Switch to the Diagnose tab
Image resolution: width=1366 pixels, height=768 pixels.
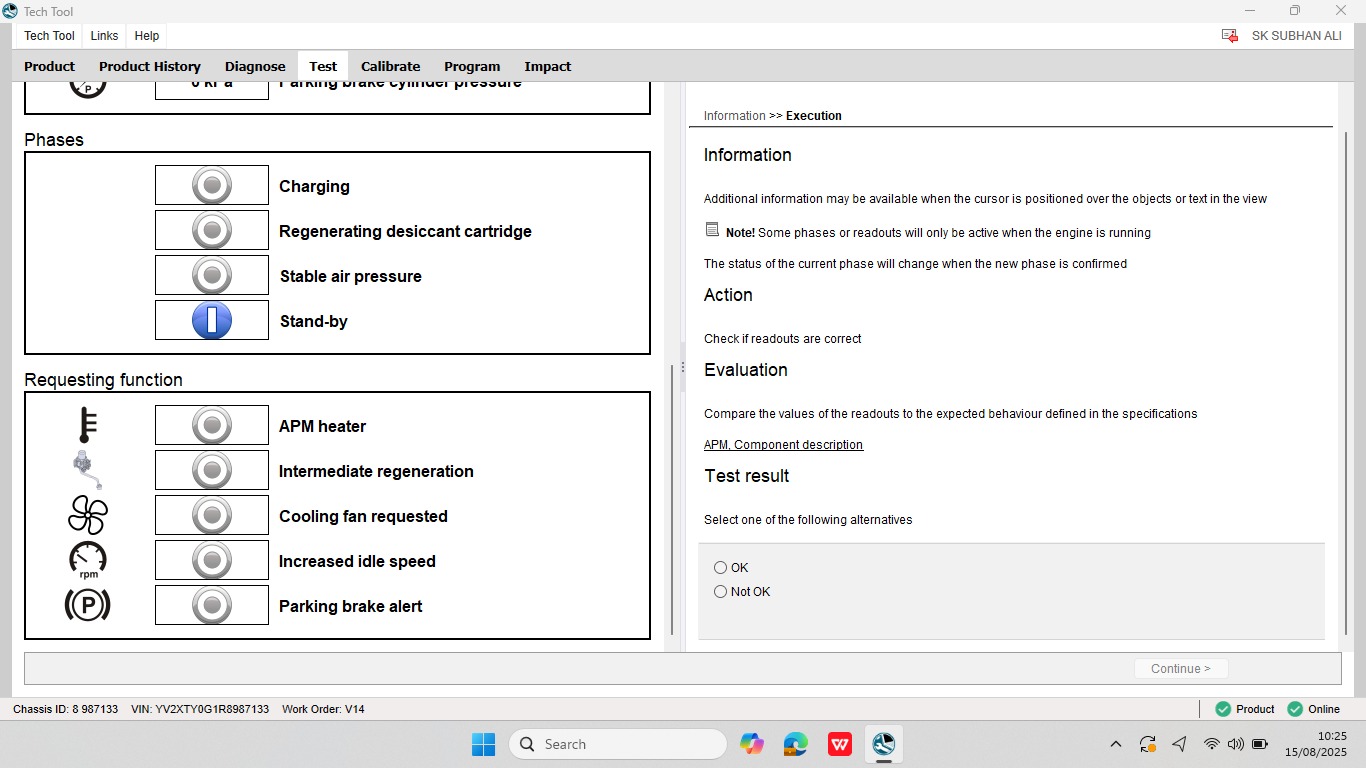coord(255,66)
